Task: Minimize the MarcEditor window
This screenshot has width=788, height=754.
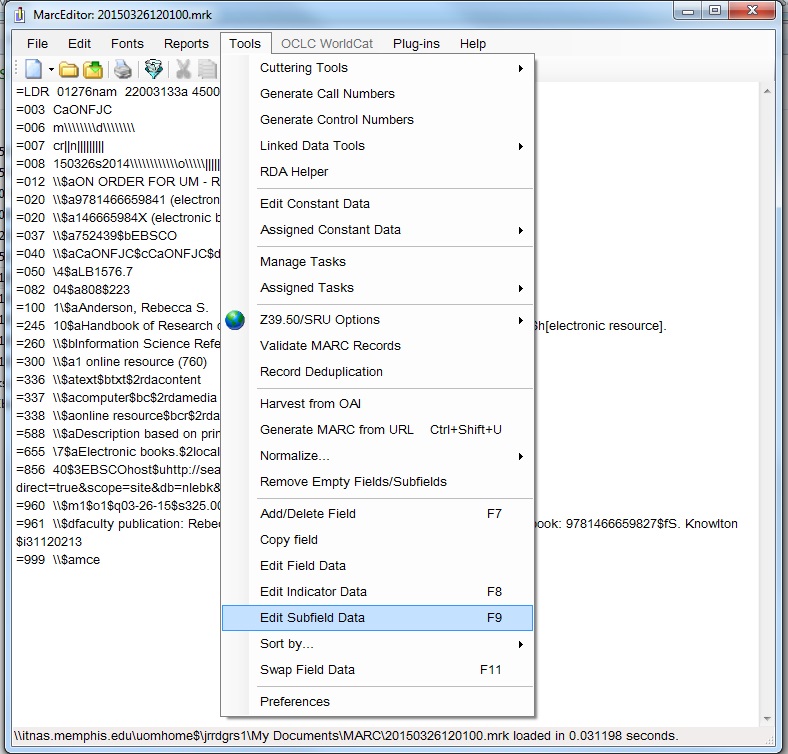Action: click(688, 11)
